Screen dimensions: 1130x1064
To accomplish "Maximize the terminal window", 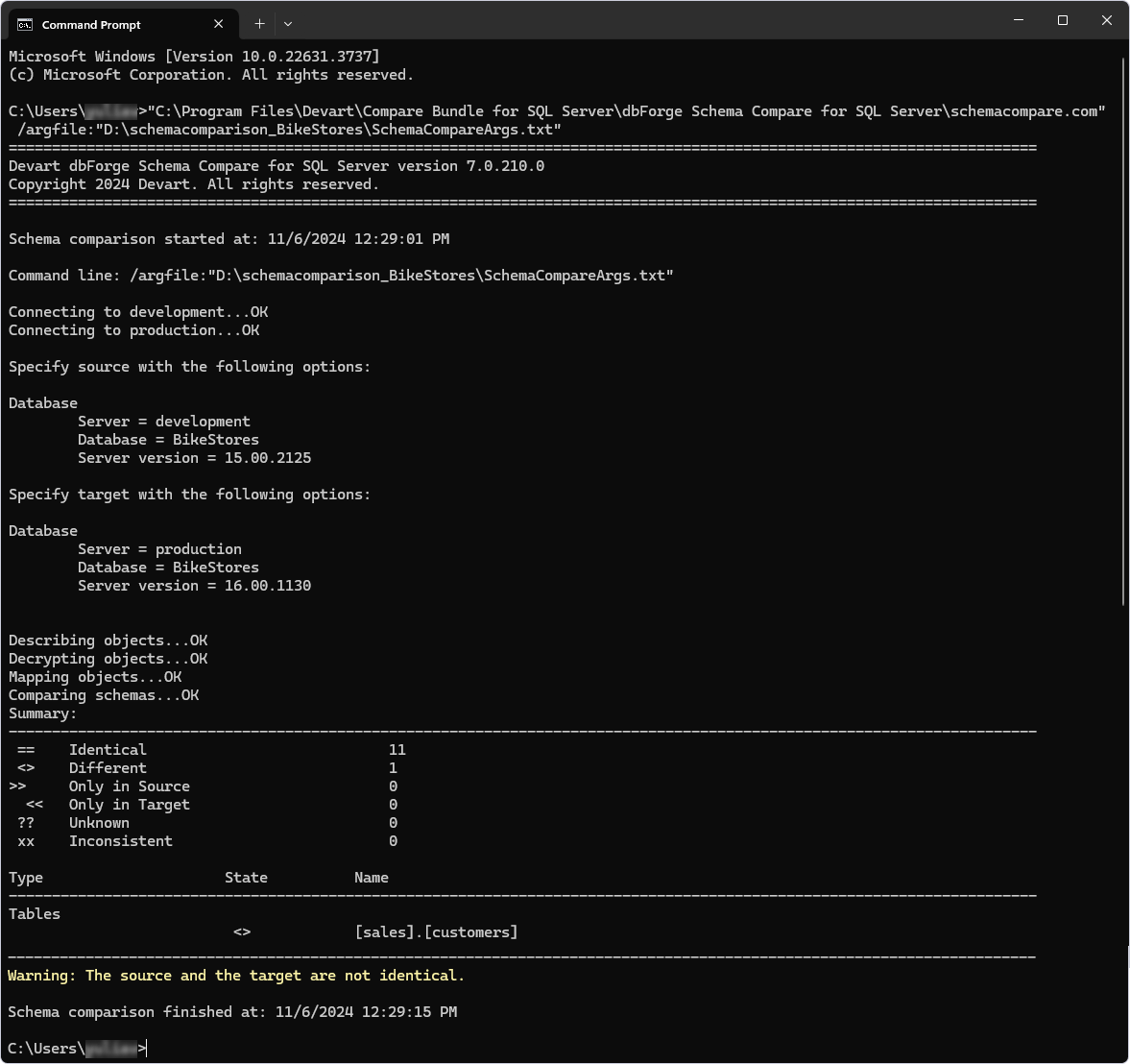I will coord(1062,20).
